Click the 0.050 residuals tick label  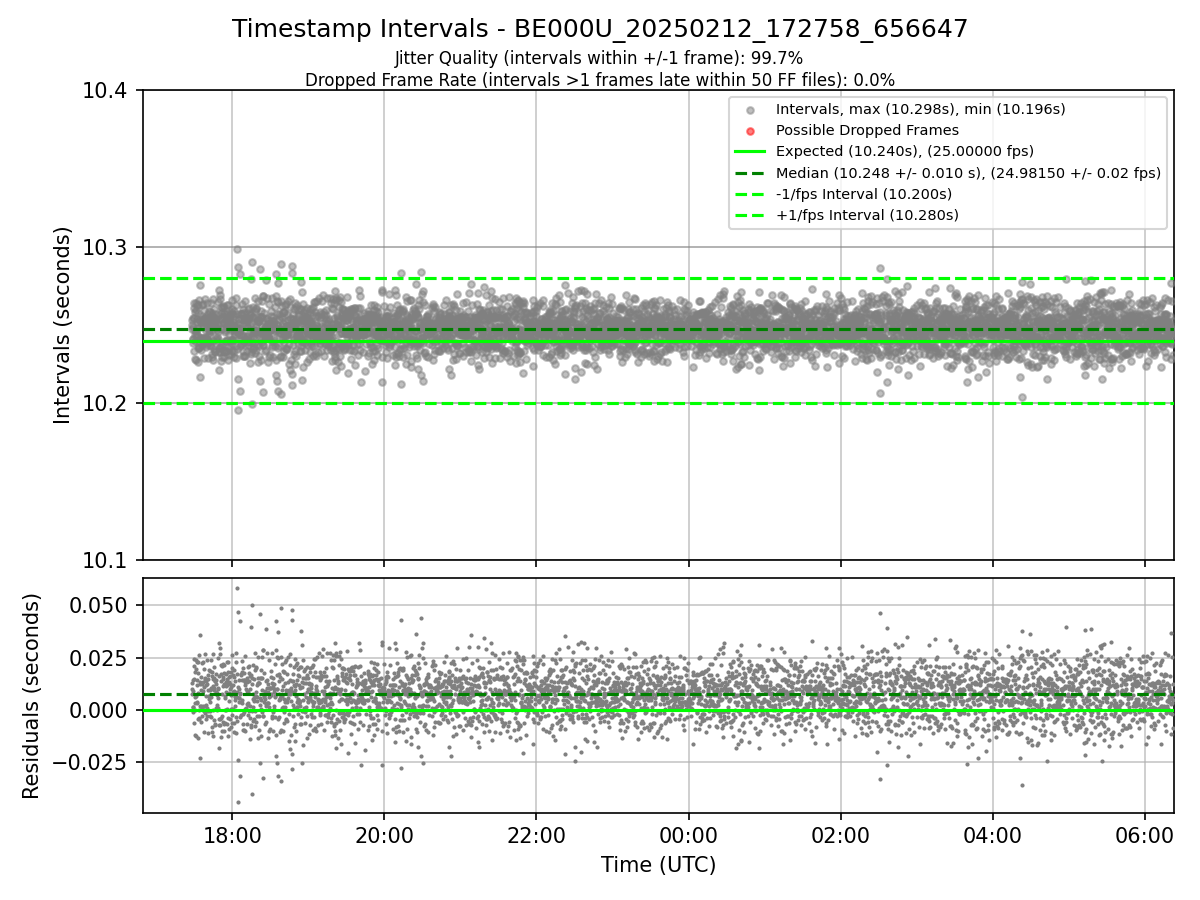click(x=99, y=605)
